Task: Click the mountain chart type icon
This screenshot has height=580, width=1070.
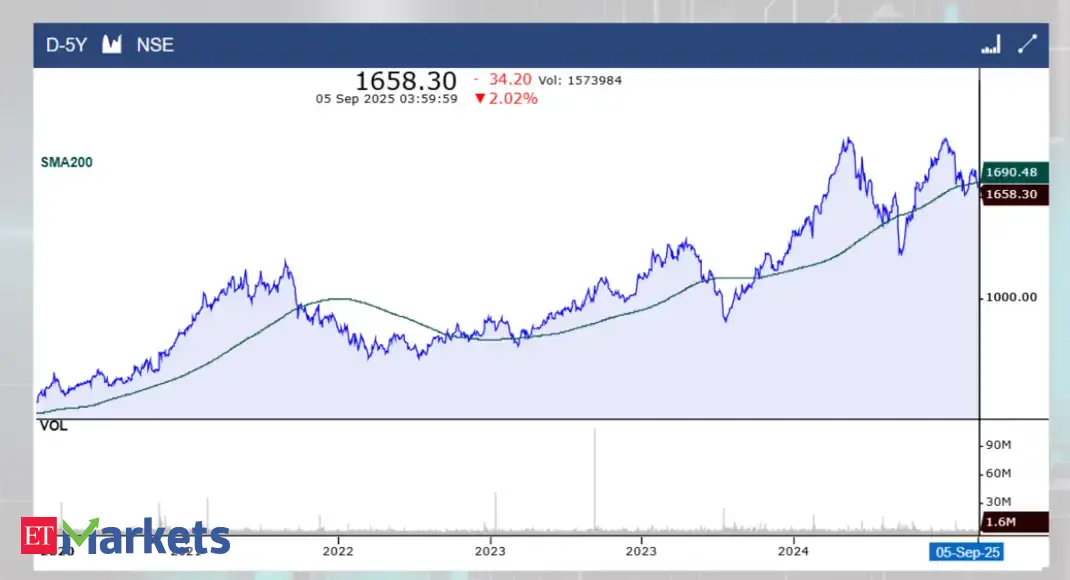Action: pyautogui.click(x=112, y=45)
